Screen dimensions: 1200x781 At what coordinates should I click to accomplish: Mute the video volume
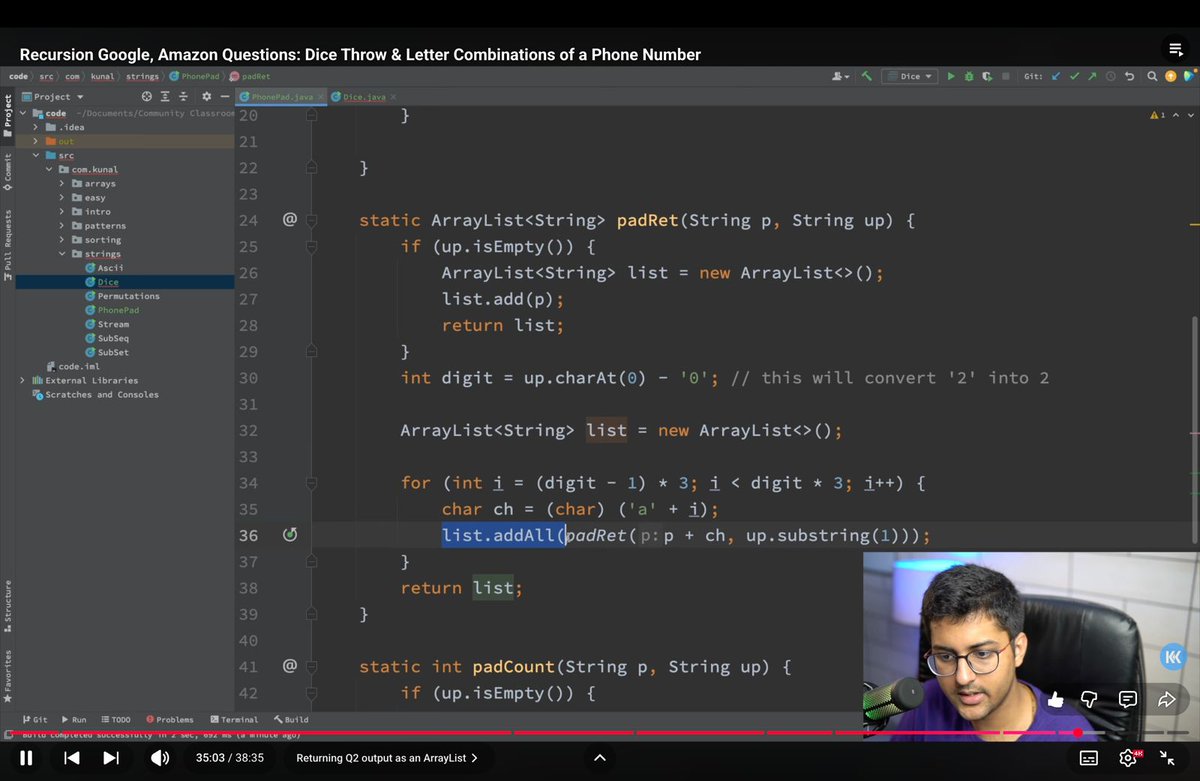159,758
